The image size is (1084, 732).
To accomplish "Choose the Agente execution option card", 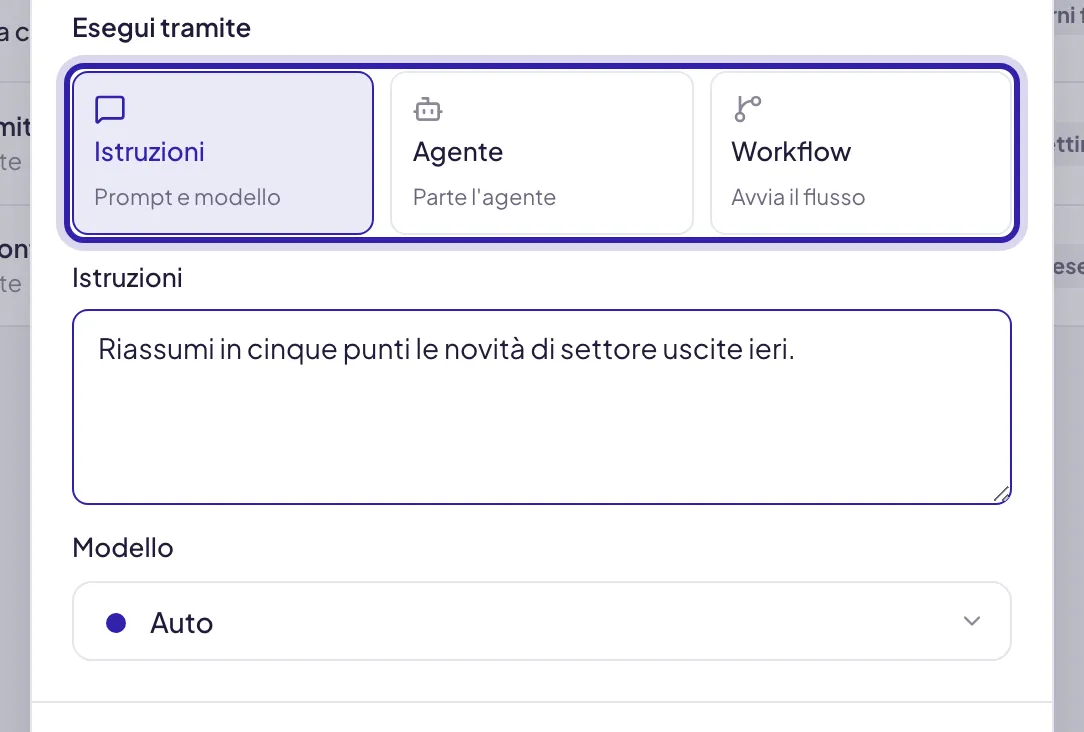I will 541,153.
